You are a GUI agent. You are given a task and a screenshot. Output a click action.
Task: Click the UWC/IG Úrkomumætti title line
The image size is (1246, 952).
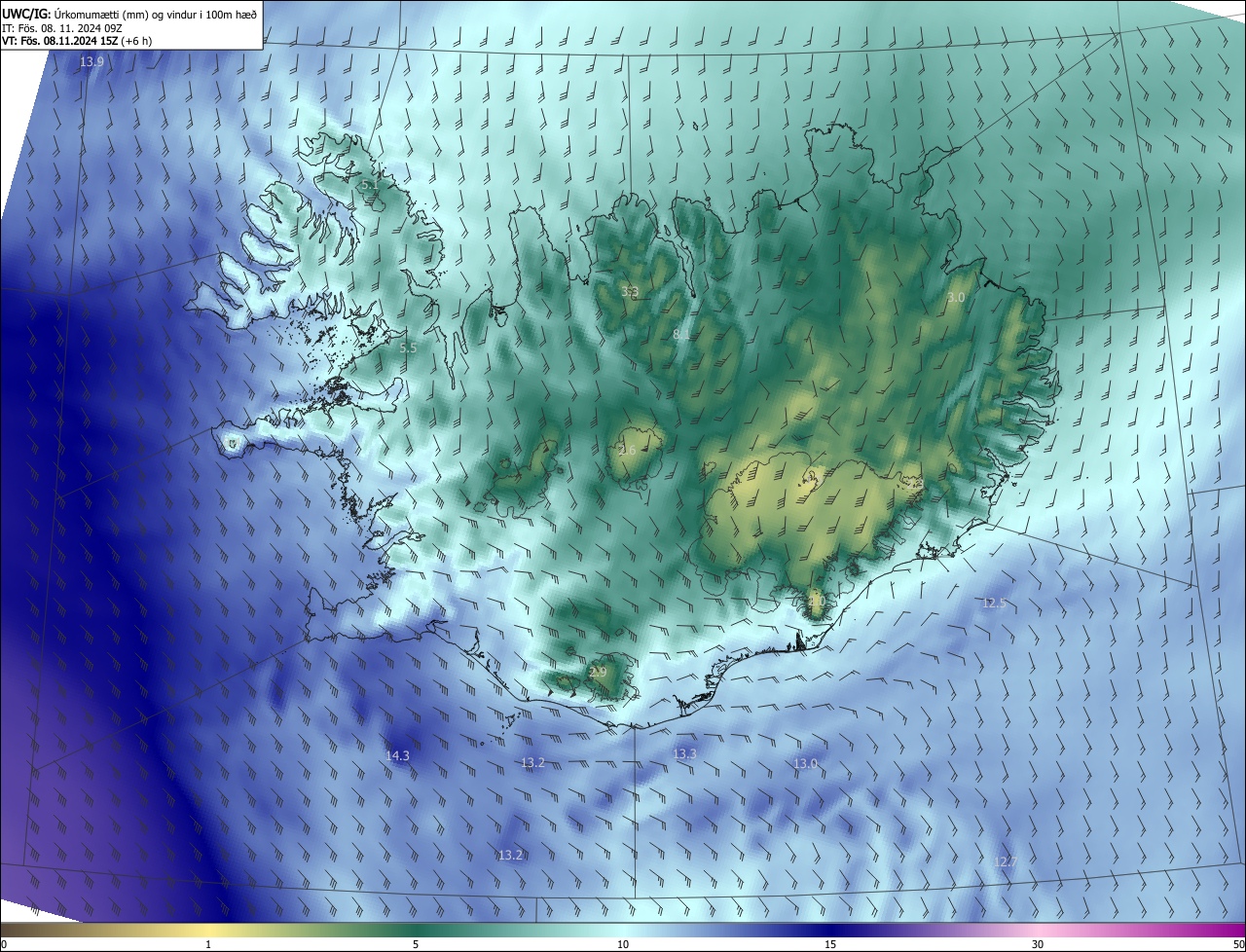[x=129, y=14]
